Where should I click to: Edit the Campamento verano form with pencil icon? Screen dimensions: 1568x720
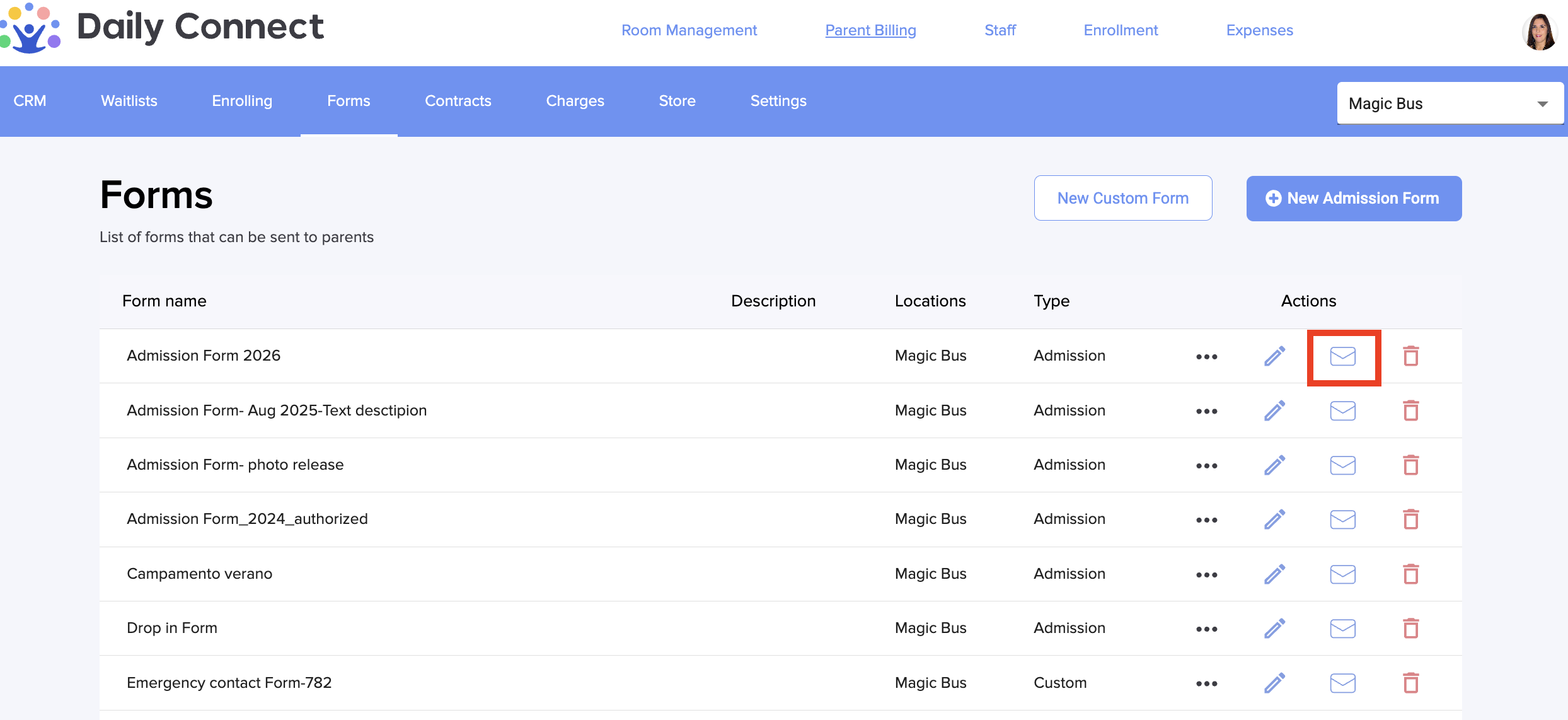click(1274, 574)
